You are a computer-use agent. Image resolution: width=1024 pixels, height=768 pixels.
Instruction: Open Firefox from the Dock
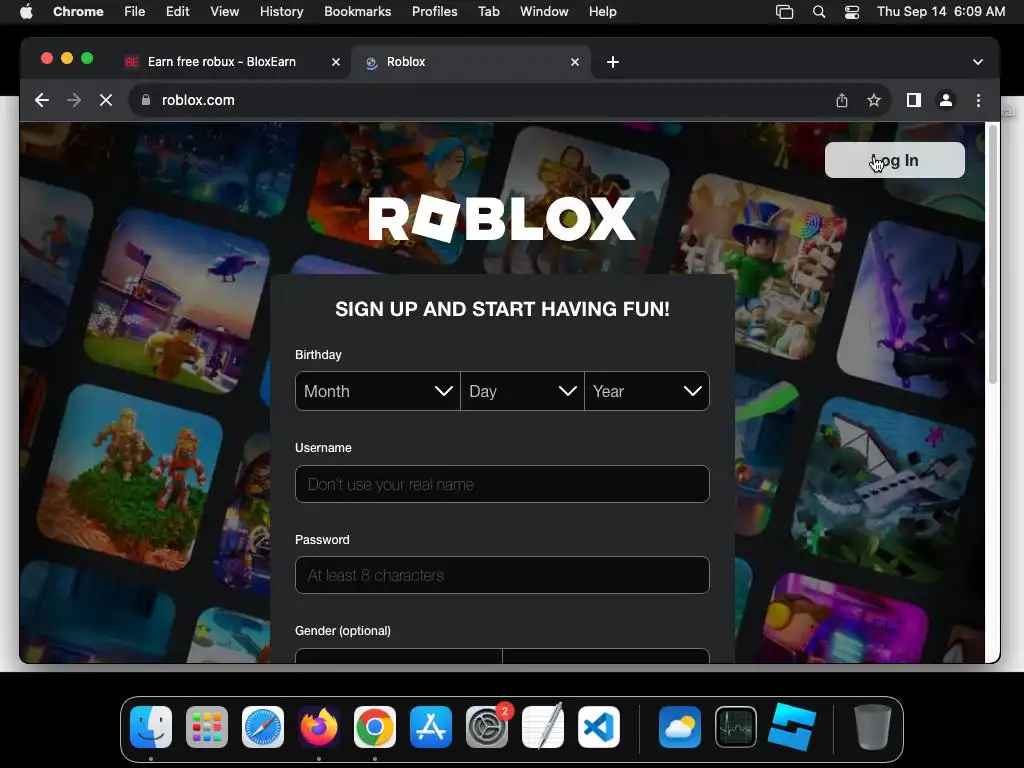click(x=319, y=727)
